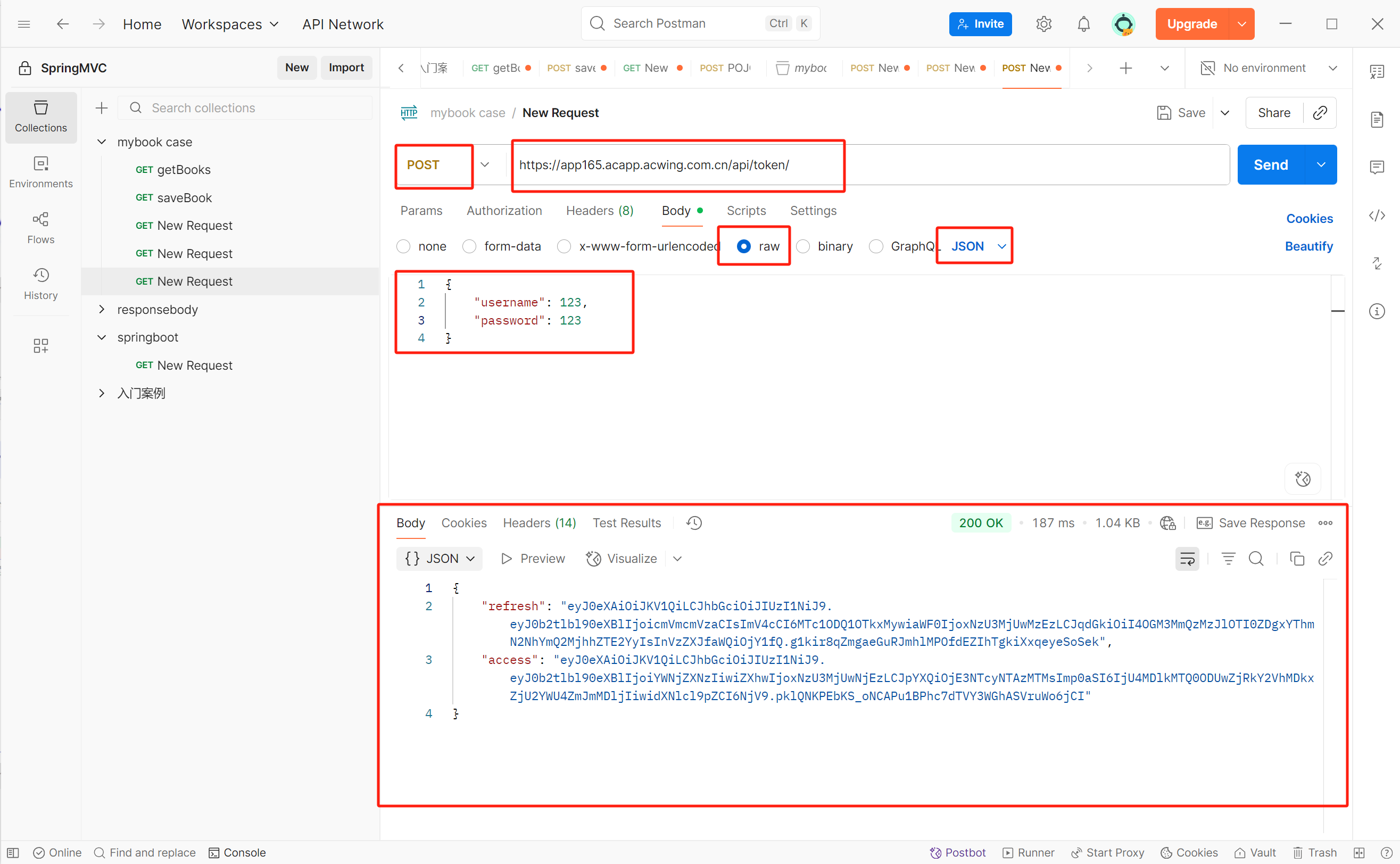The image size is (1400, 864).
Task: Expand the responsebody collection
Action: [x=102, y=309]
